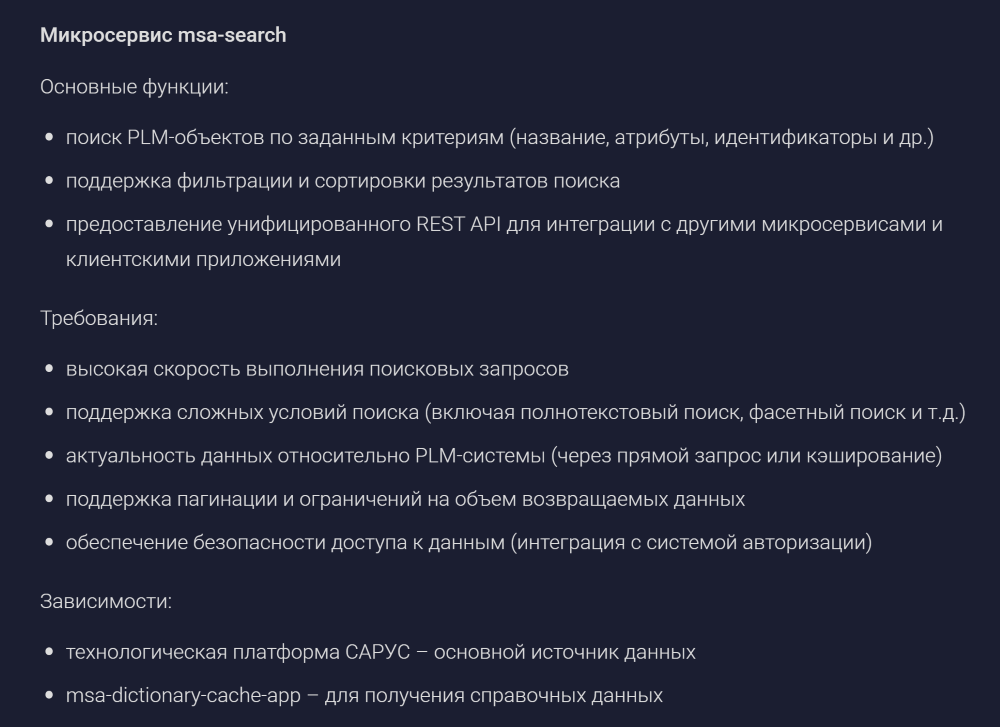Click the bullet 'высокая скорость выполнения поисковых запросов'
Screen dimensions: 1000x727
pyautogui.click(x=317, y=369)
